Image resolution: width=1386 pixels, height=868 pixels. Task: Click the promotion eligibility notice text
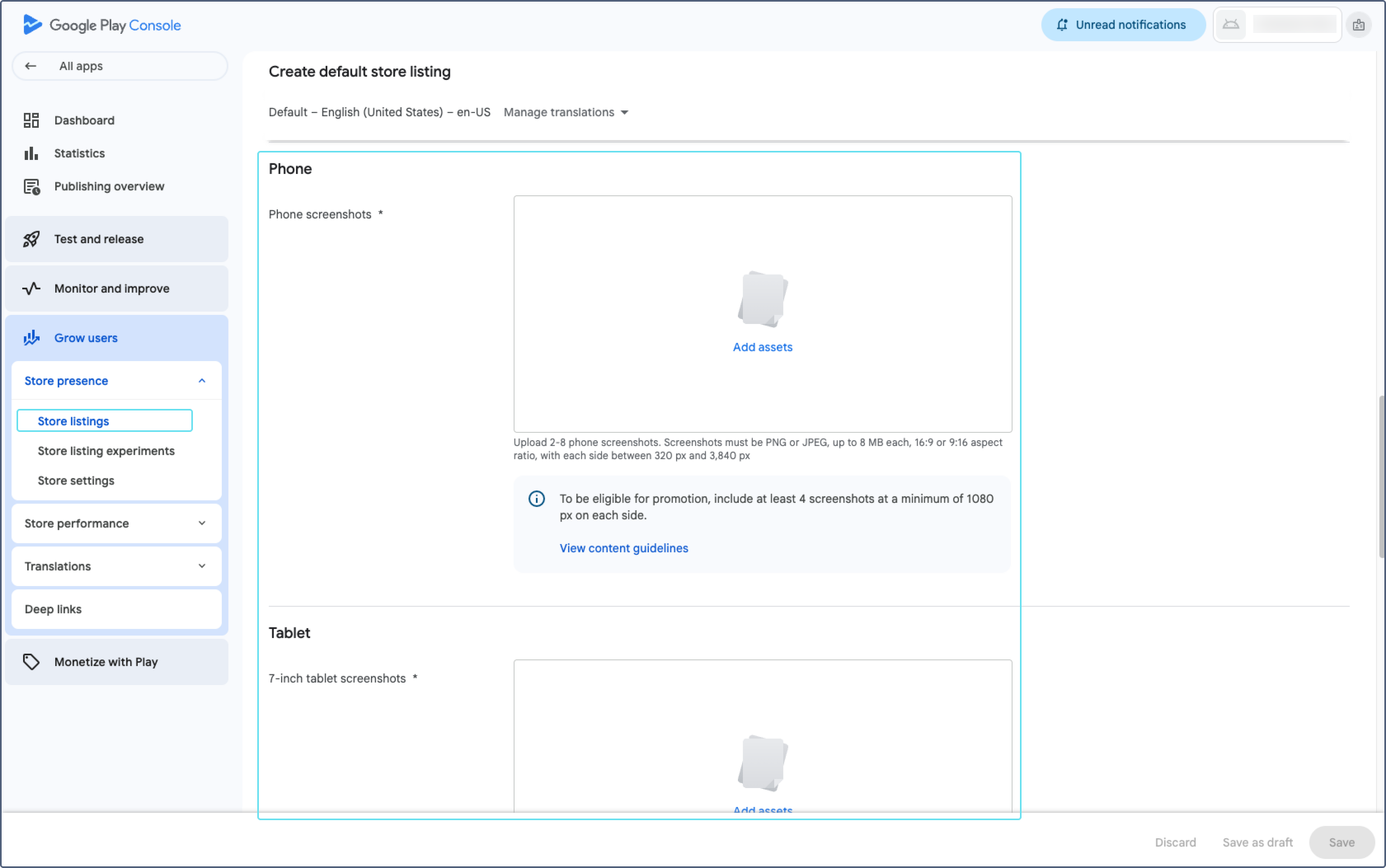pos(777,507)
